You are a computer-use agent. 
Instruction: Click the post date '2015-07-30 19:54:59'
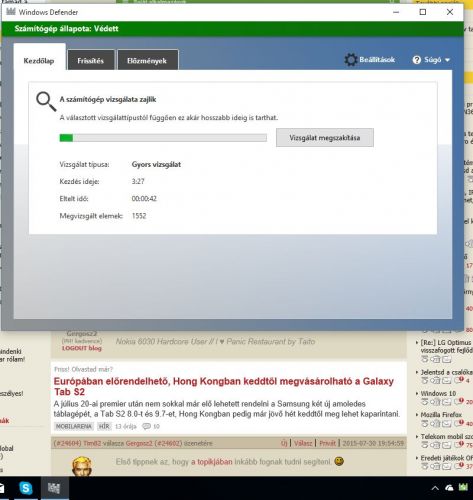(x=373, y=443)
